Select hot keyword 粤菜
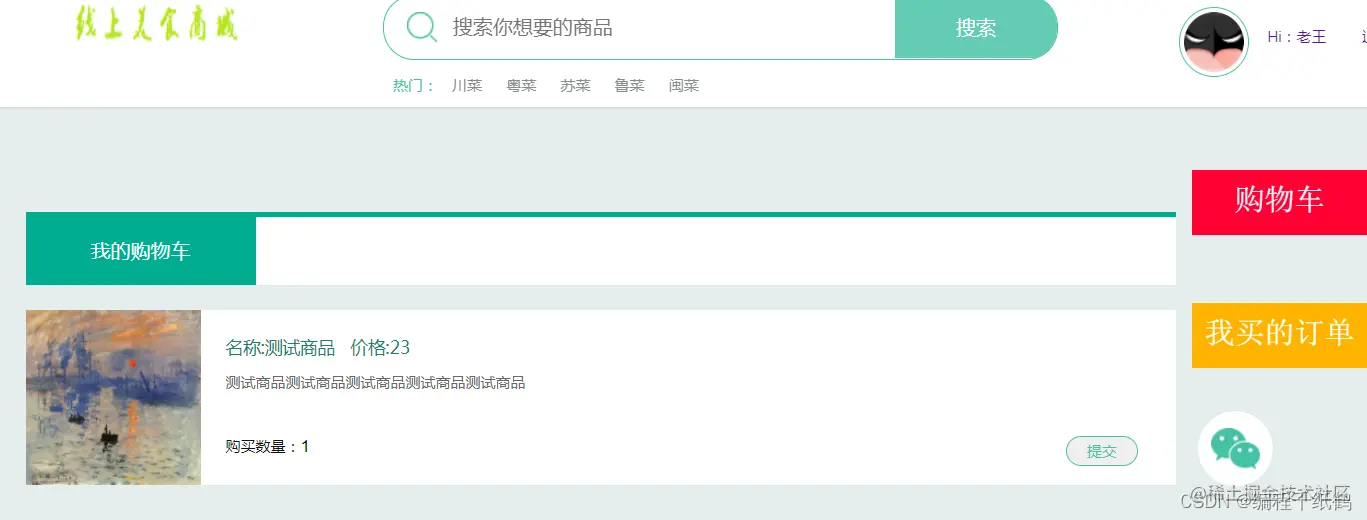 click(x=521, y=86)
